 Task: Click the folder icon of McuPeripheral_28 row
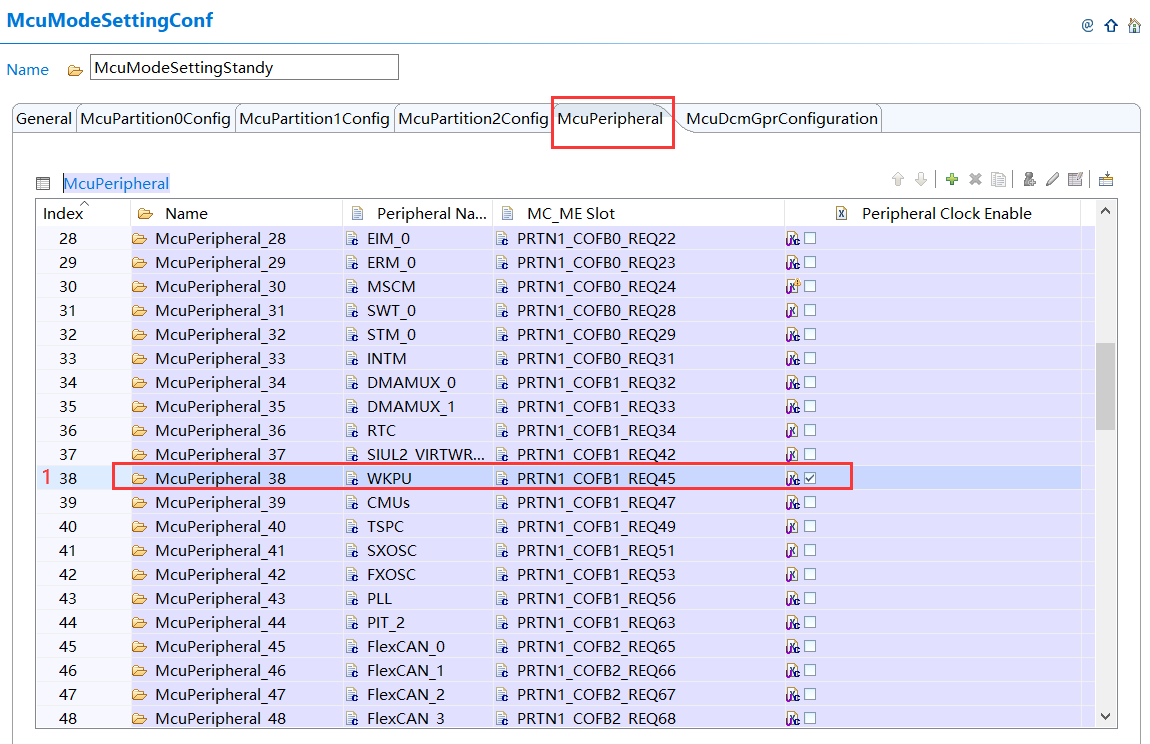(139, 238)
